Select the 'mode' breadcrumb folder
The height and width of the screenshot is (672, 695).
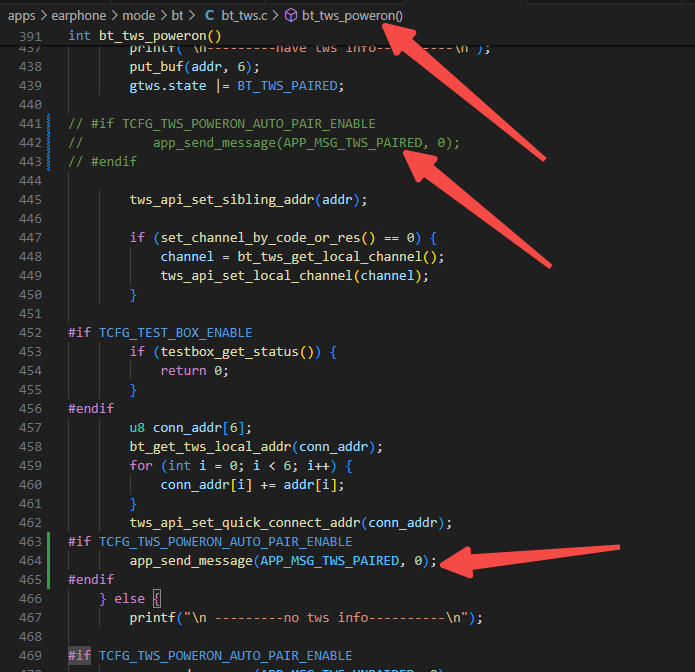click(138, 16)
